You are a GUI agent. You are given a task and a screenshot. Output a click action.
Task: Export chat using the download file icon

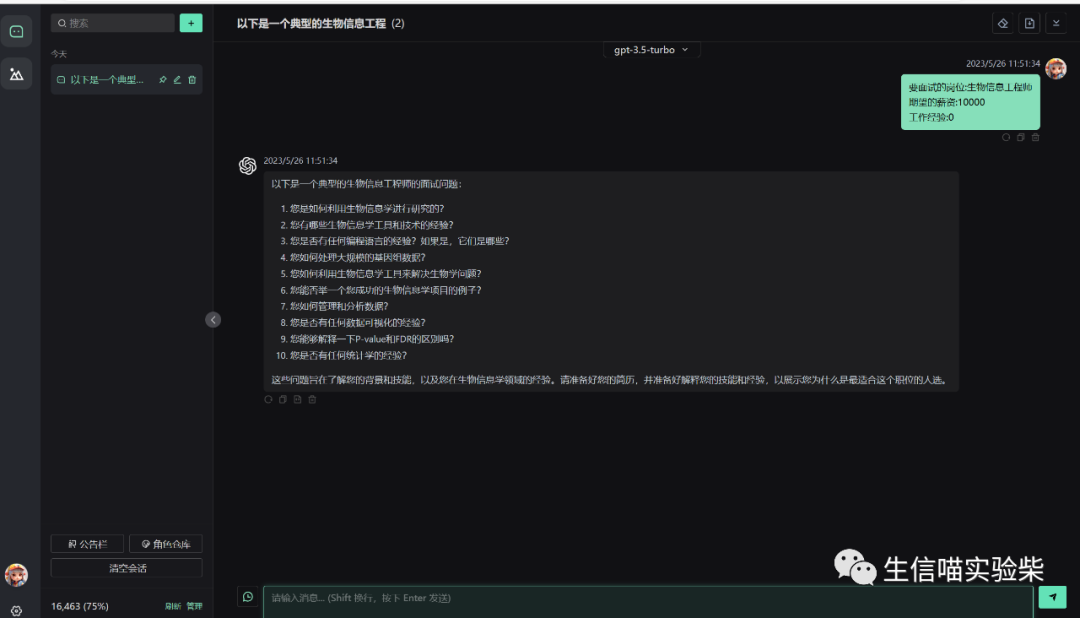[x=1030, y=23]
